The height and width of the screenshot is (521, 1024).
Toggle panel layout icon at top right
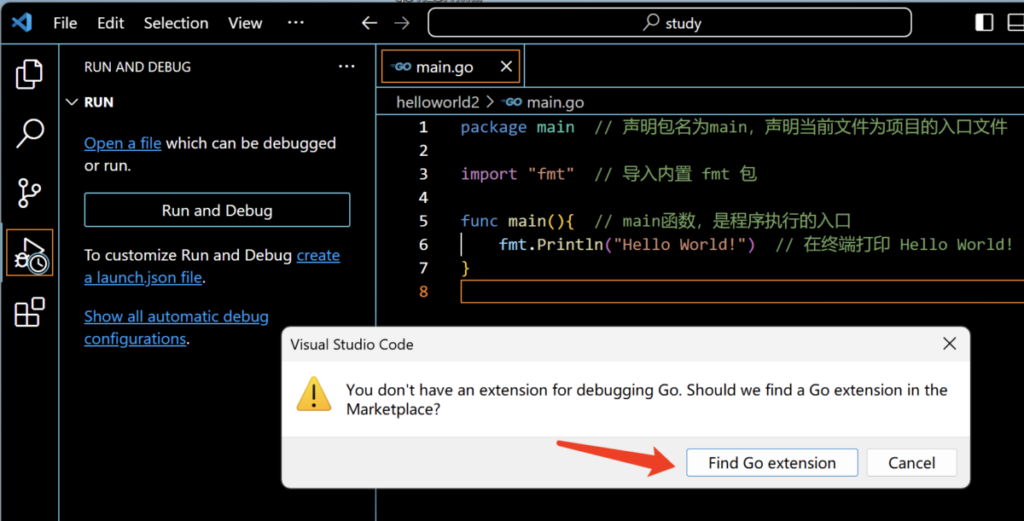pyautogui.click(x=1016, y=22)
